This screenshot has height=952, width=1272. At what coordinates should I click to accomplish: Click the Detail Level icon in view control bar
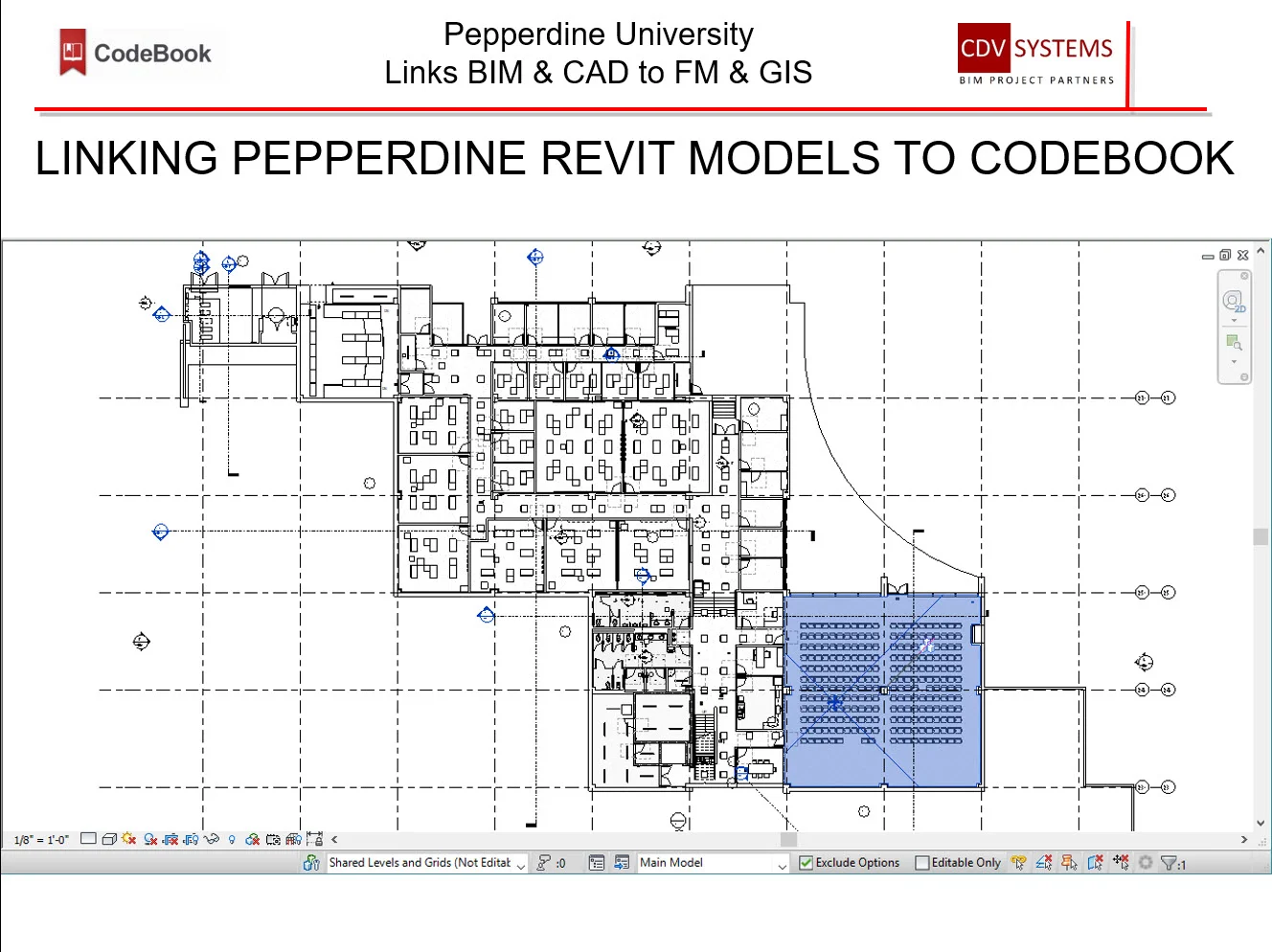pos(88,839)
